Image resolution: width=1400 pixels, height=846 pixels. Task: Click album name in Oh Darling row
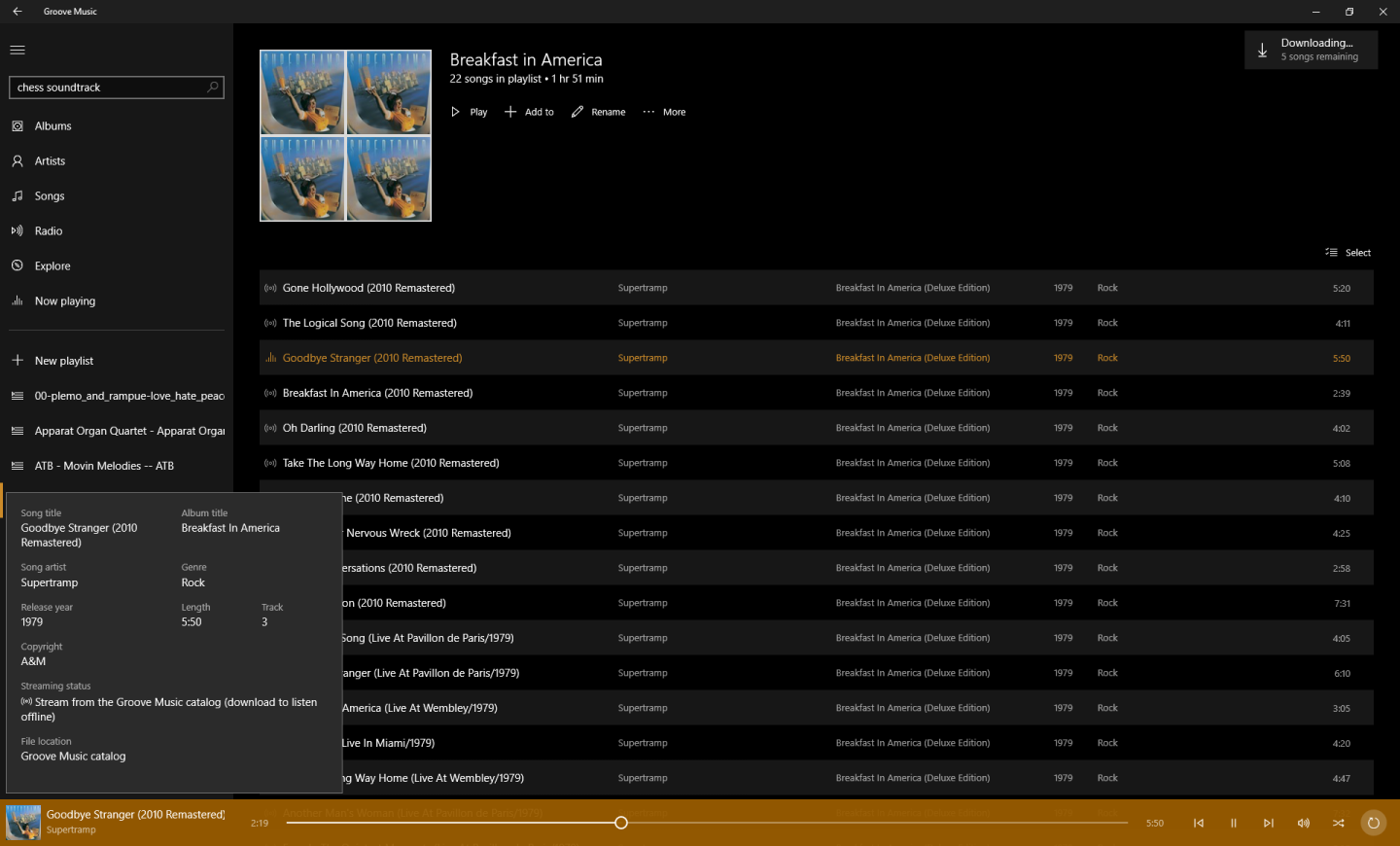pos(913,428)
